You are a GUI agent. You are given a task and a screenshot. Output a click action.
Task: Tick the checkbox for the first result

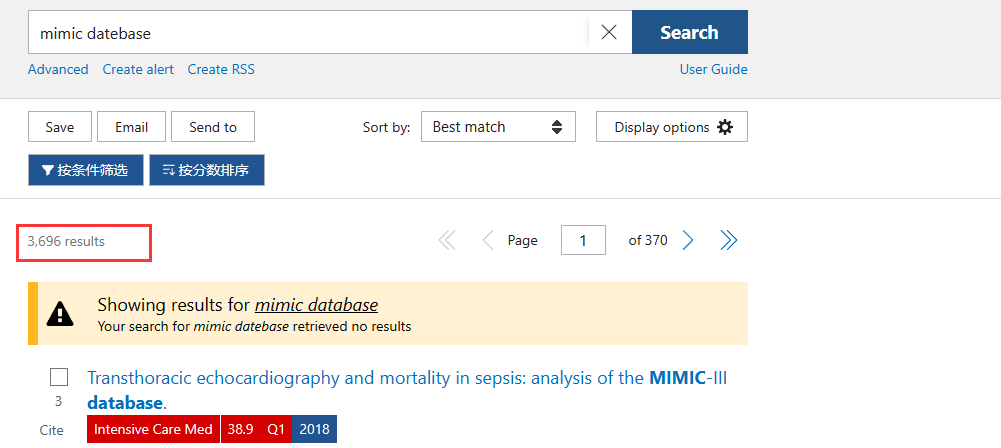tap(59, 377)
